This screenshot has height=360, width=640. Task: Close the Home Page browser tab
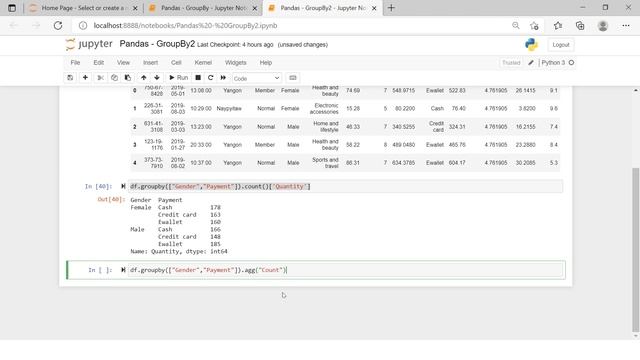point(135,8)
